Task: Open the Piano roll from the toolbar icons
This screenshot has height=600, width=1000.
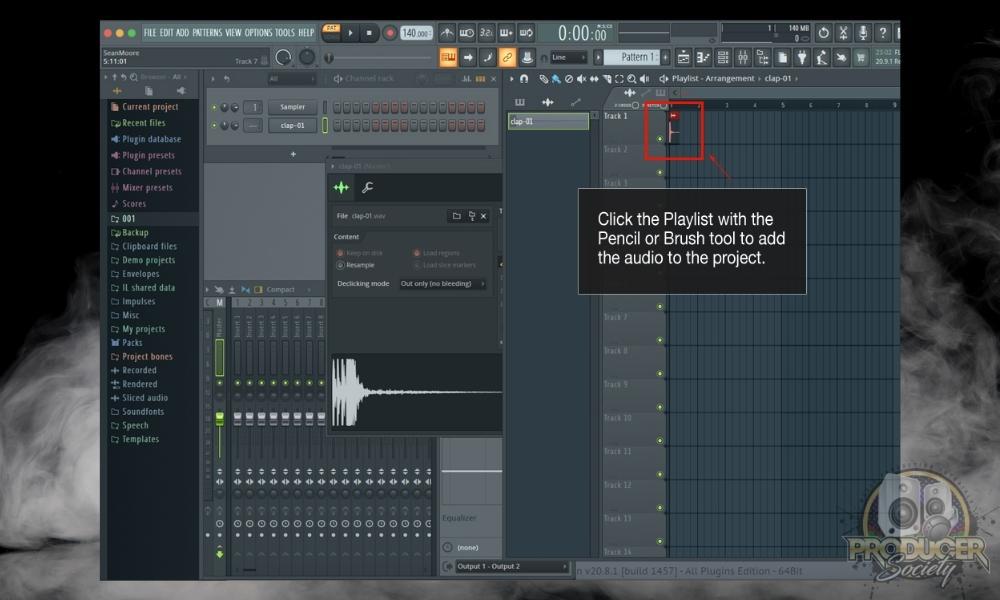Action: coord(703,57)
